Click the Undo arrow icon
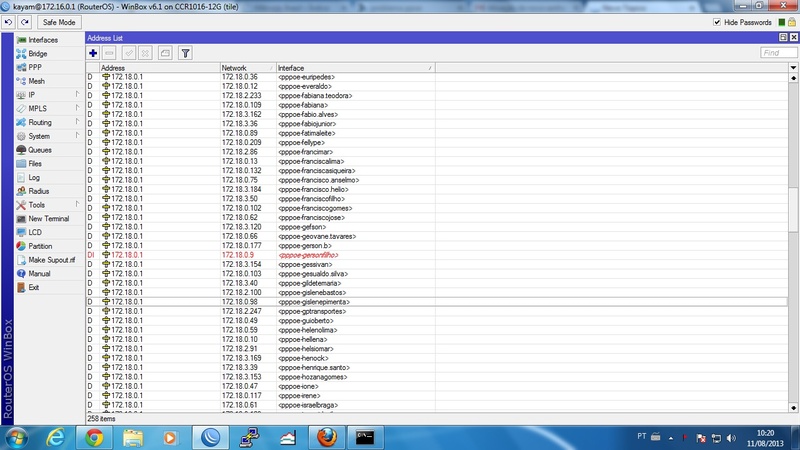 click(x=9, y=22)
